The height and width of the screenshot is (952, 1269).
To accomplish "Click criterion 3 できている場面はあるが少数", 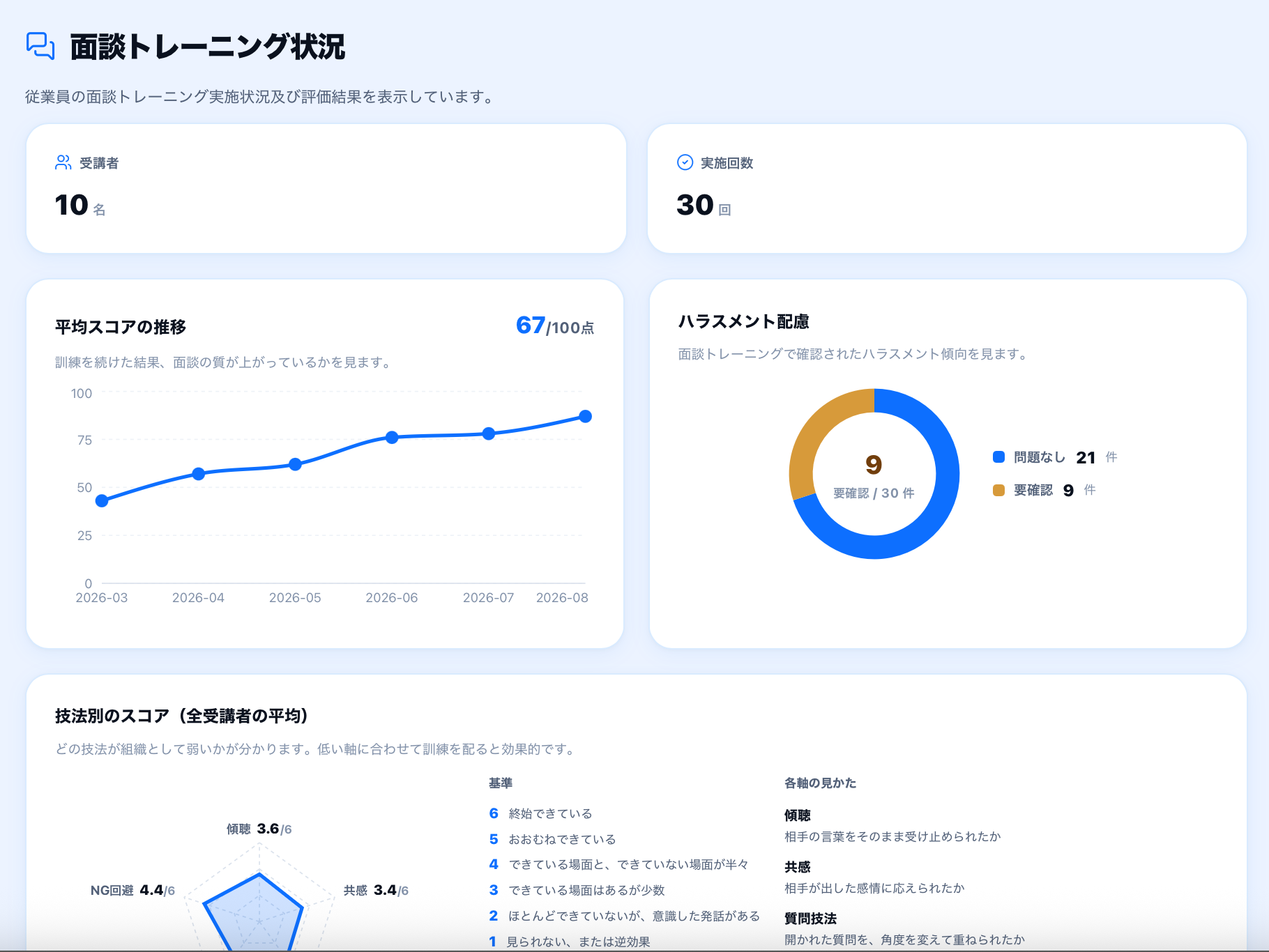I will tap(577, 890).
